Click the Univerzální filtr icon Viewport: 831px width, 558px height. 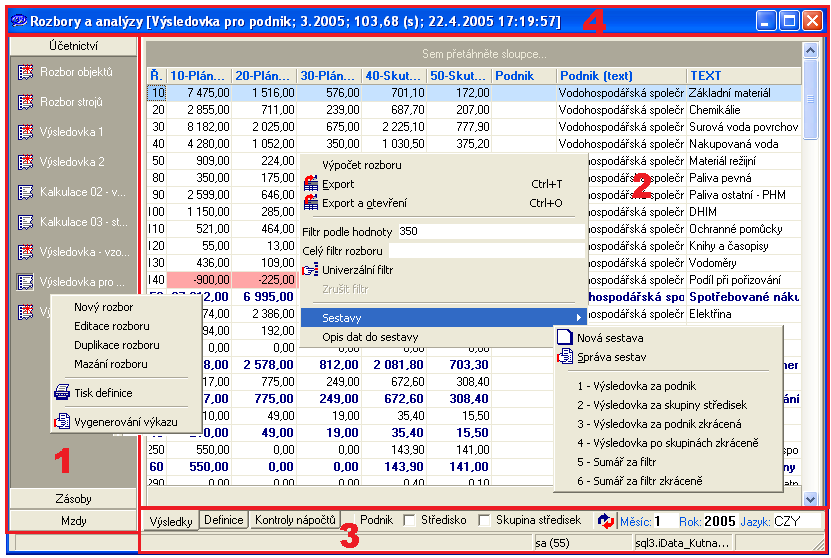tap(310, 270)
